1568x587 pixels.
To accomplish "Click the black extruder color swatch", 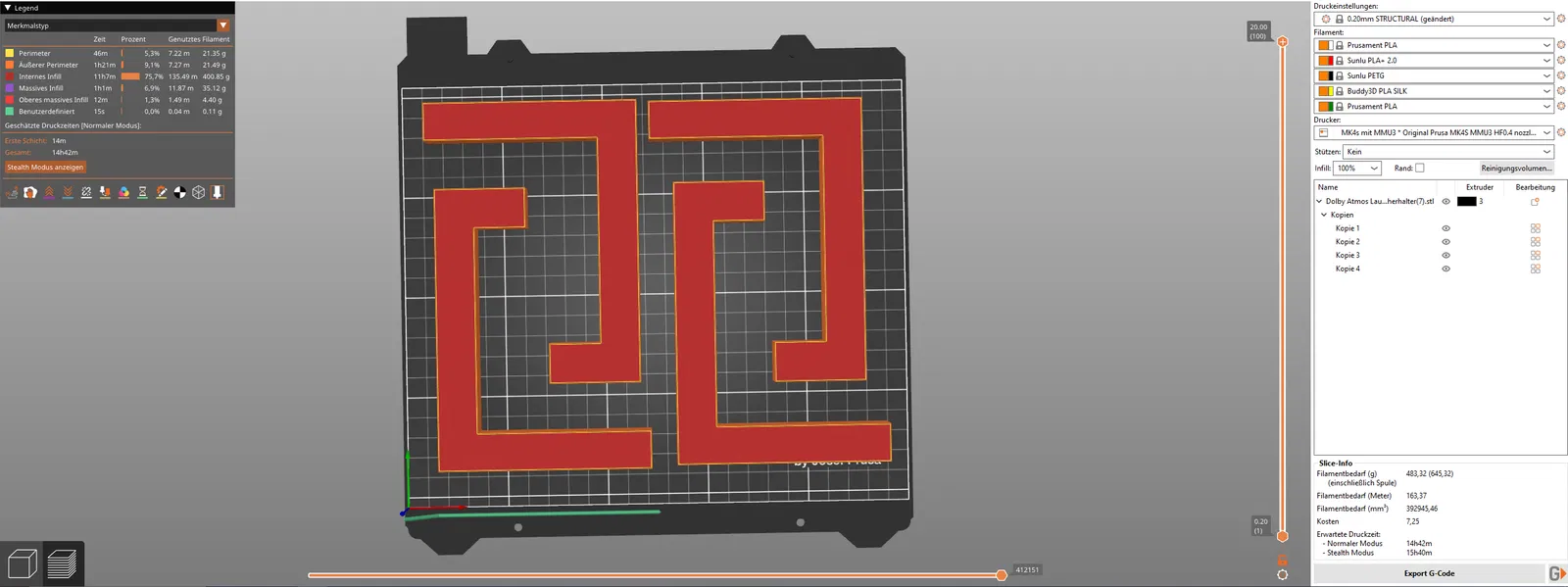I will coord(1466,202).
